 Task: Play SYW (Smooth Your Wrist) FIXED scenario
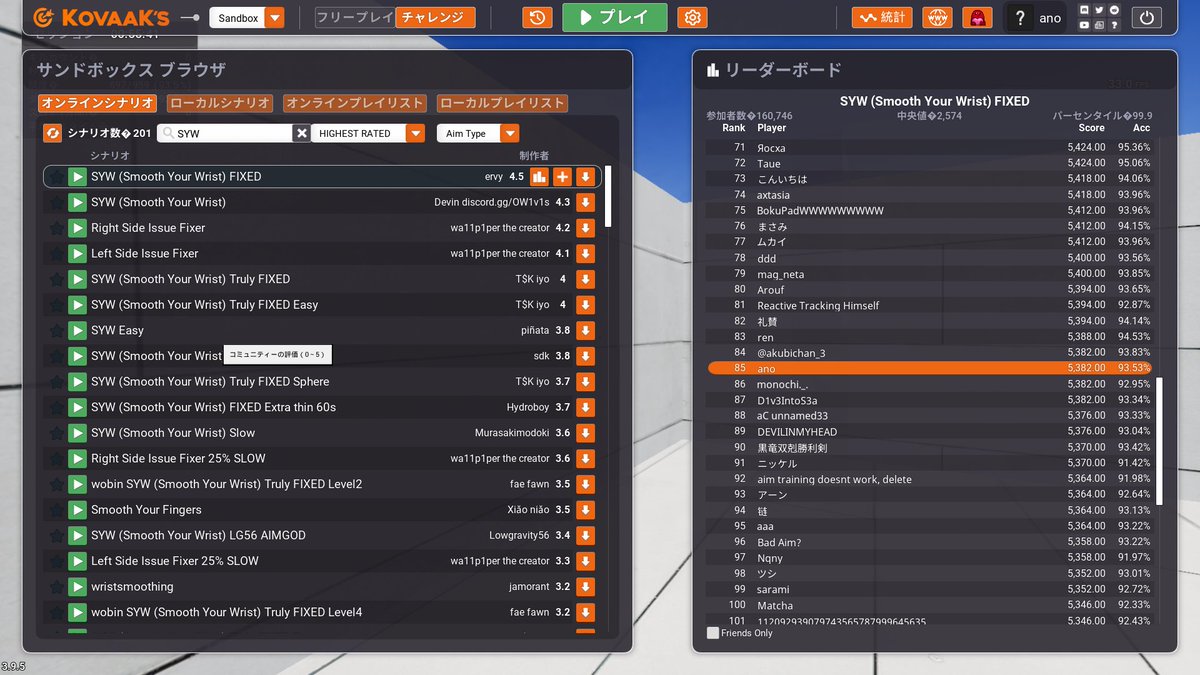click(x=77, y=177)
